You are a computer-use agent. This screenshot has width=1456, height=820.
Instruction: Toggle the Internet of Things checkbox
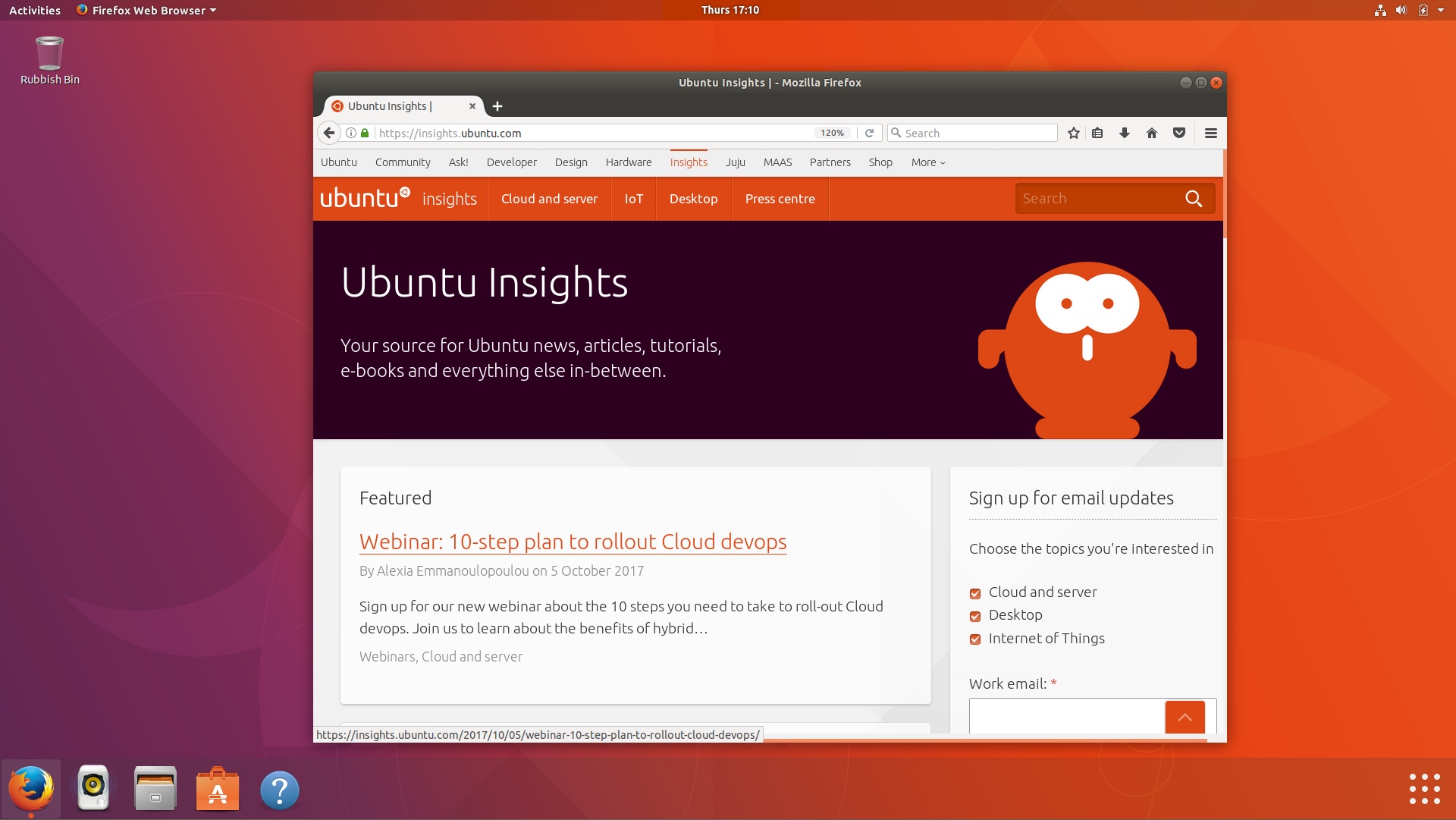(x=975, y=639)
